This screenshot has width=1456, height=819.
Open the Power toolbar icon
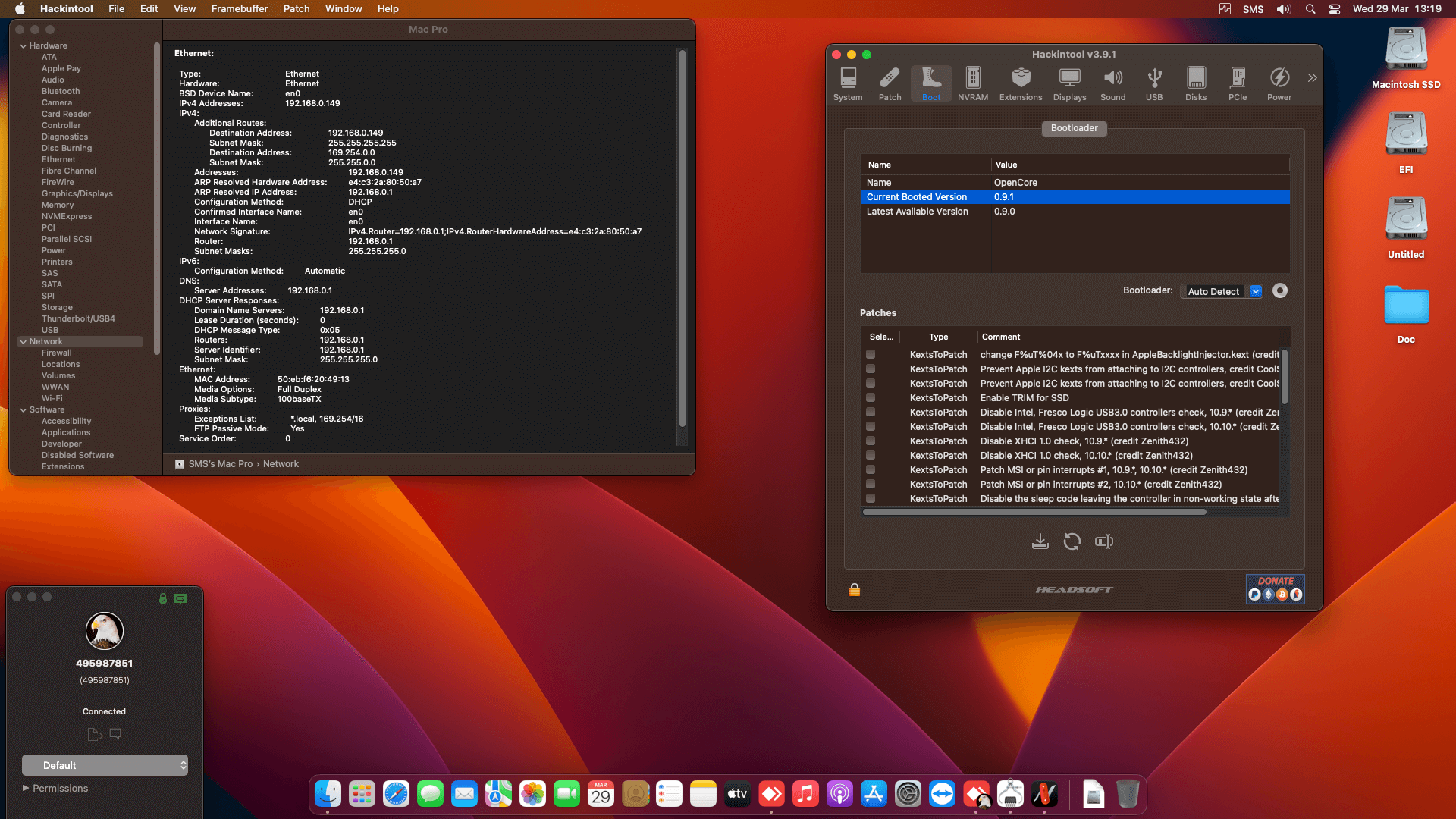coord(1279,84)
